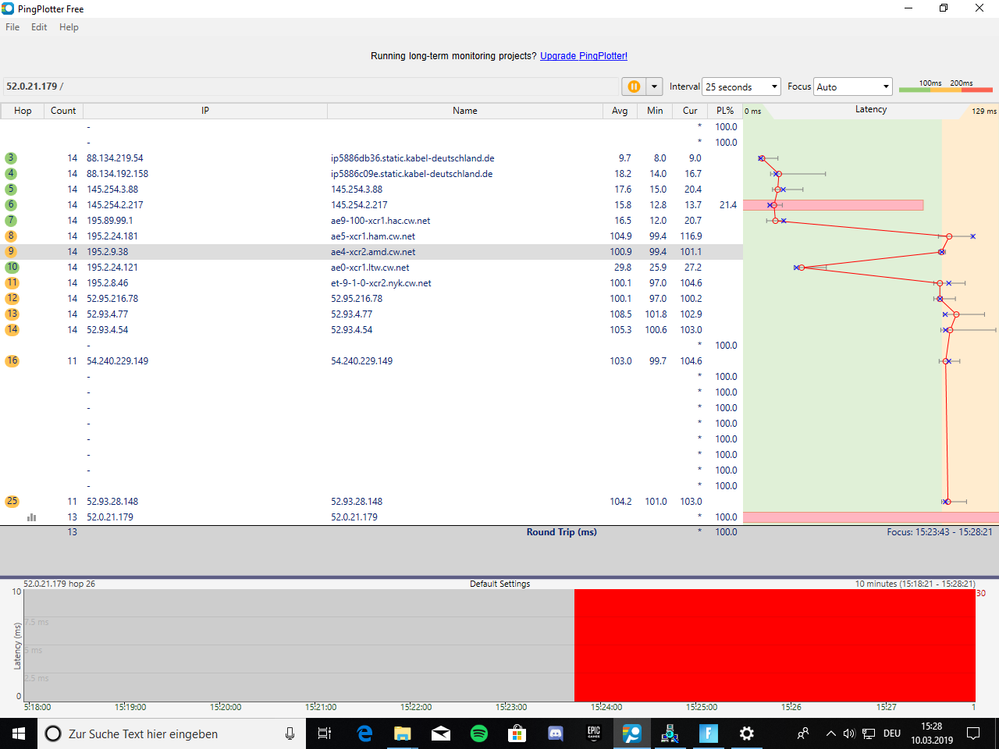Select hop 8 yellow circle icon
The image size is (999, 749).
coord(11,236)
